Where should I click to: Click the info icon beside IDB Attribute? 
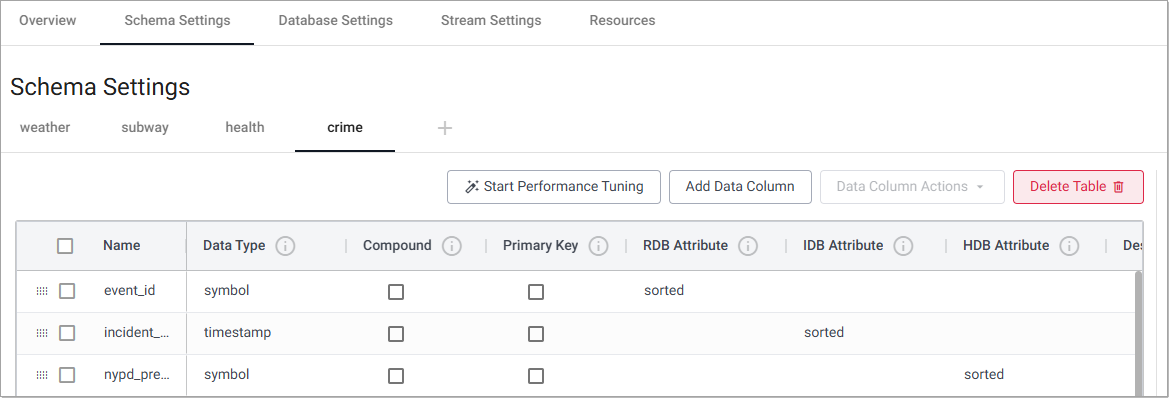(x=903, y=246)
